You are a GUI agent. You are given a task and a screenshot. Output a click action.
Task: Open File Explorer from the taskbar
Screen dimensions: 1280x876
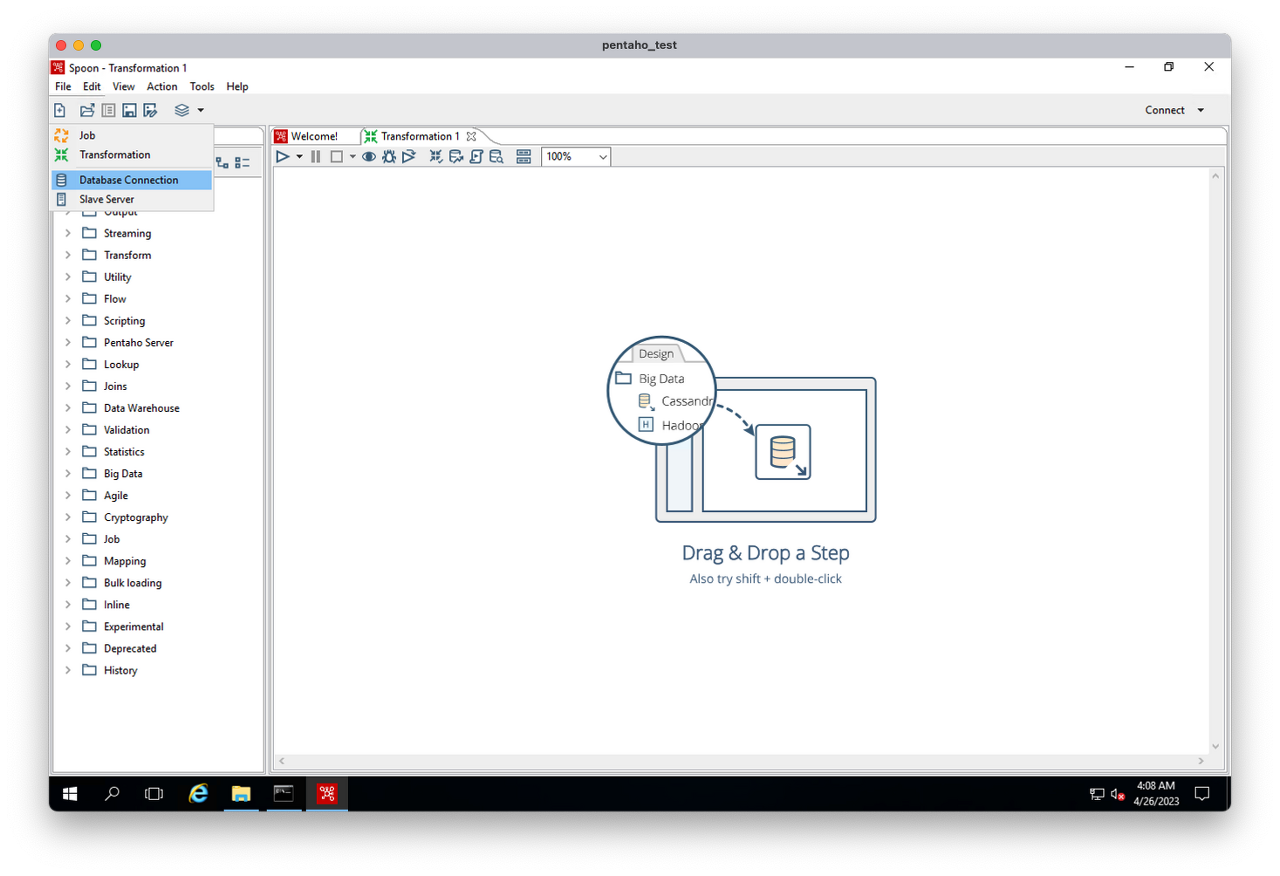241,794
